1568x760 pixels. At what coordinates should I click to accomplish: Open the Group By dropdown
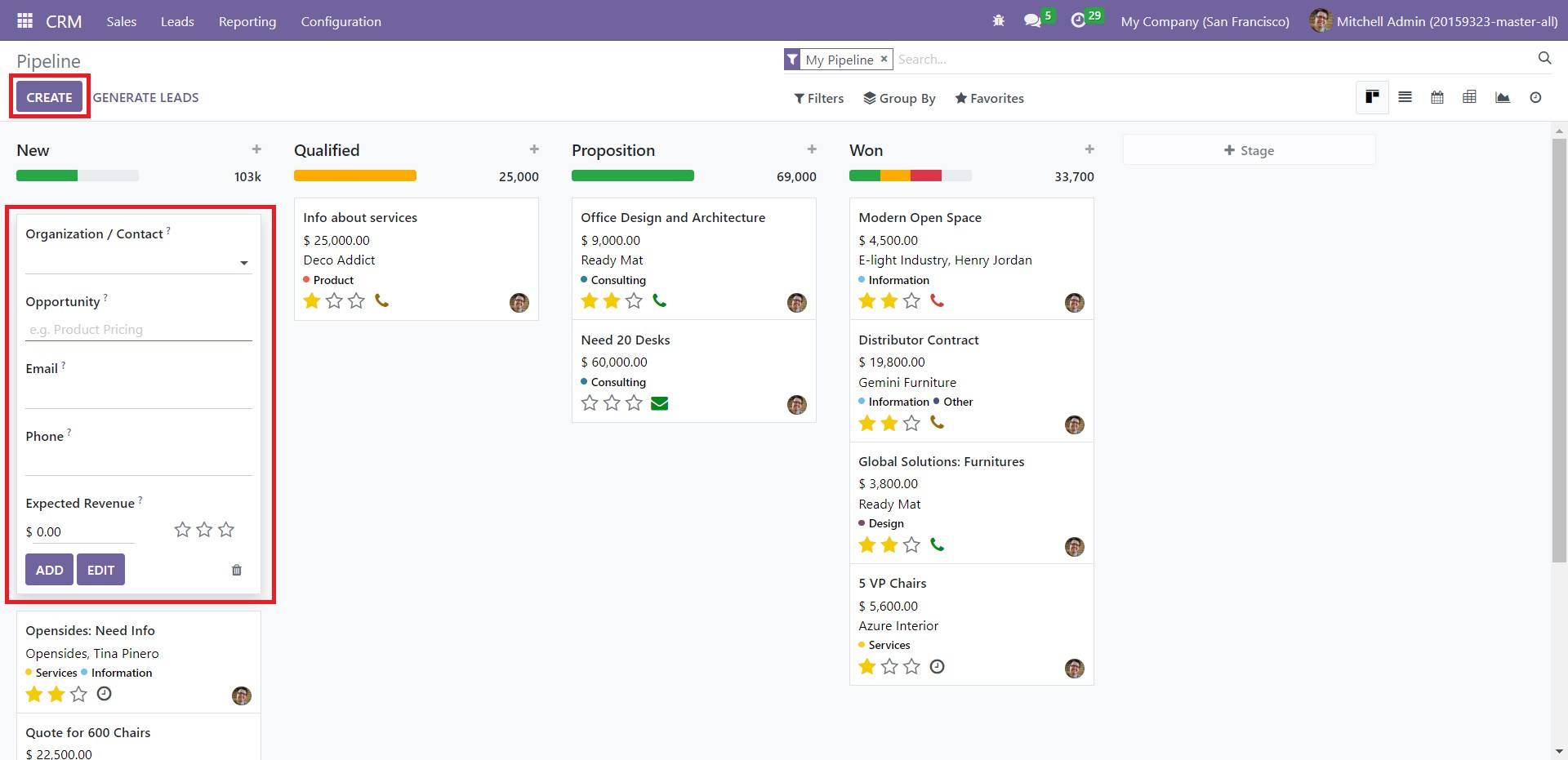click(x=899, y=98)
